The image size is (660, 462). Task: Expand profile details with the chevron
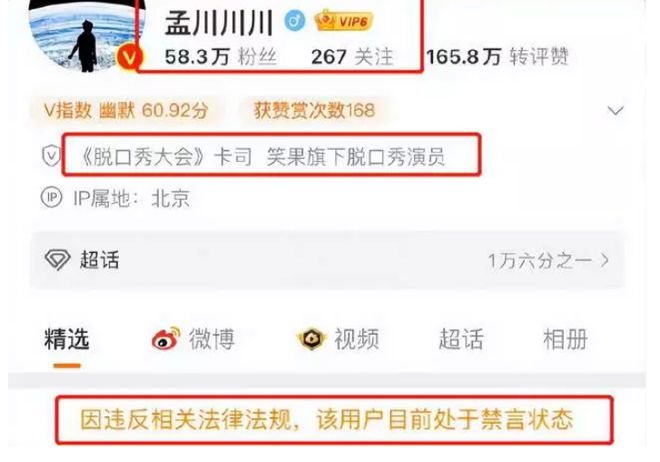click(615, 111)
